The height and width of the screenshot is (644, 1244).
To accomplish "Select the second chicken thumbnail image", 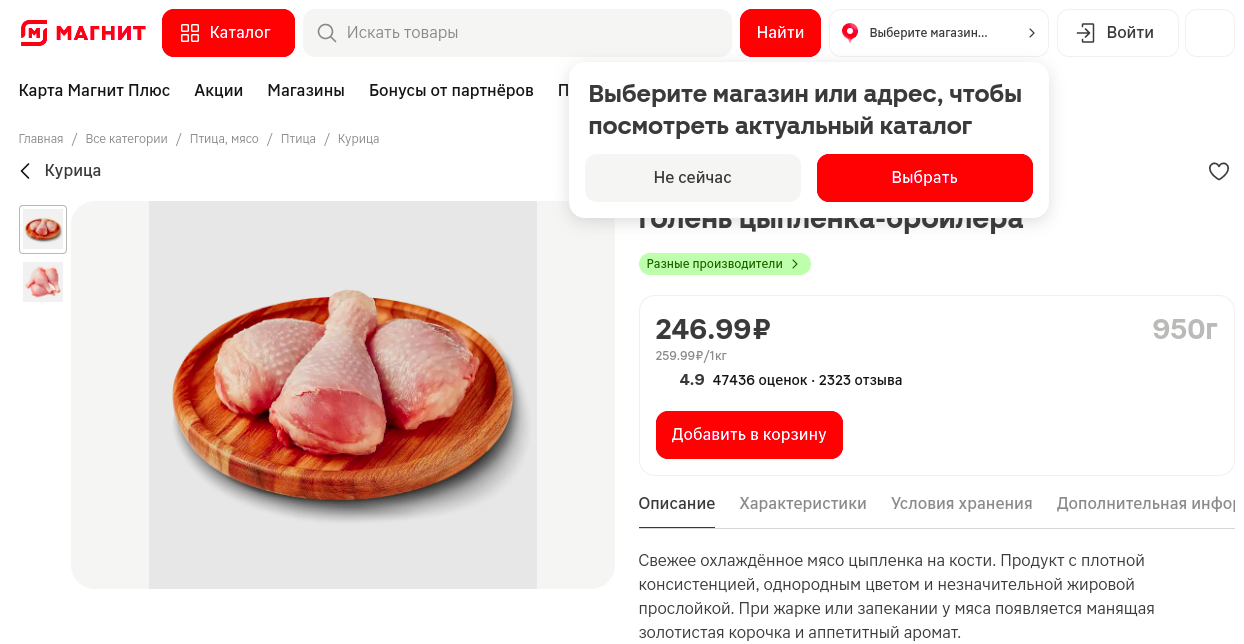I will [x=43, y=282].
